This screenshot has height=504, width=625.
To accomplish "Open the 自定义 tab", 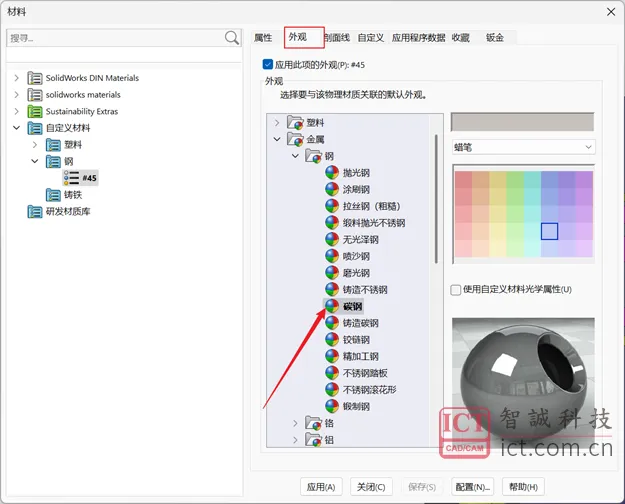I will (369, 38).
